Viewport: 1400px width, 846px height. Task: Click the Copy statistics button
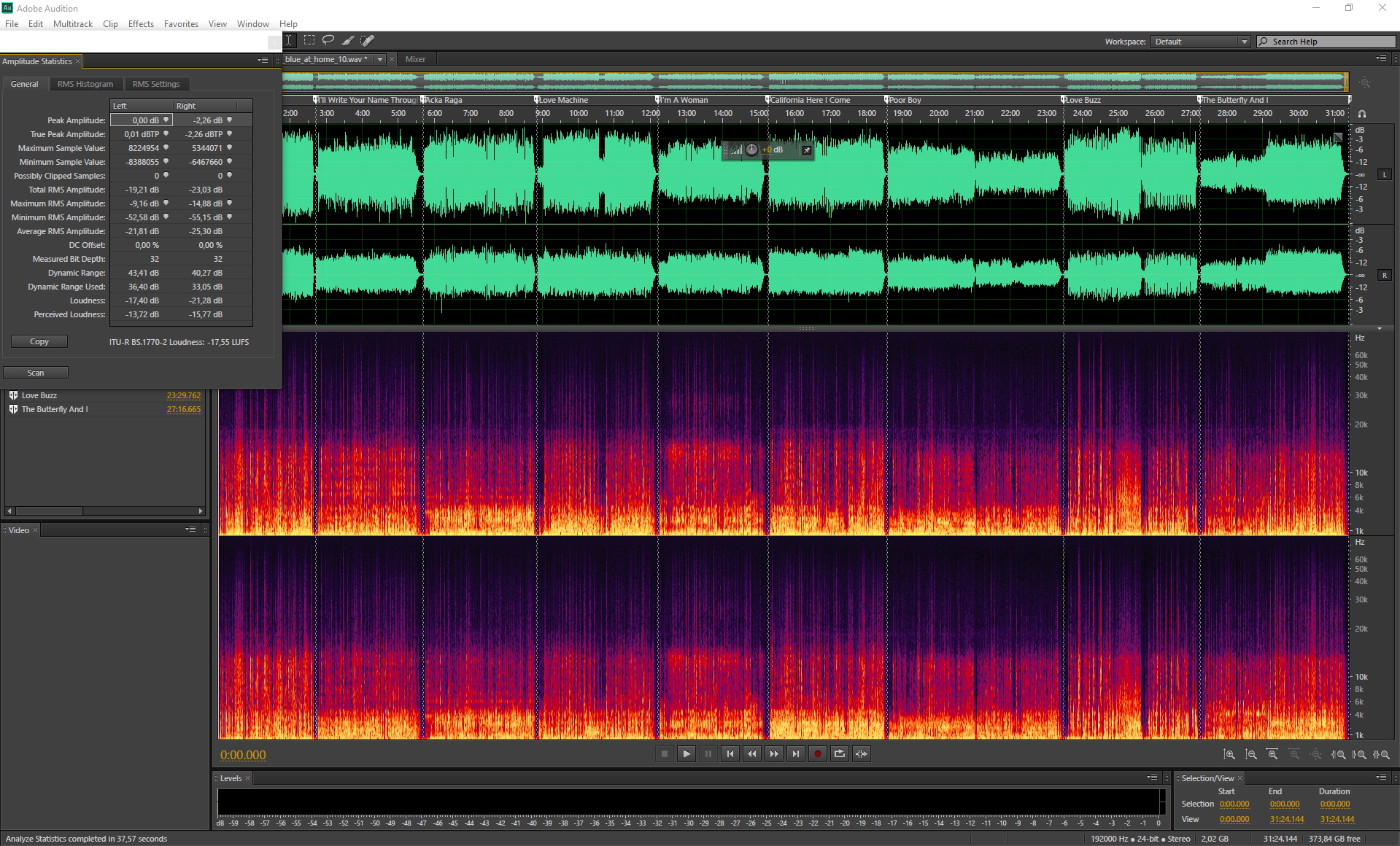point(39,341)
